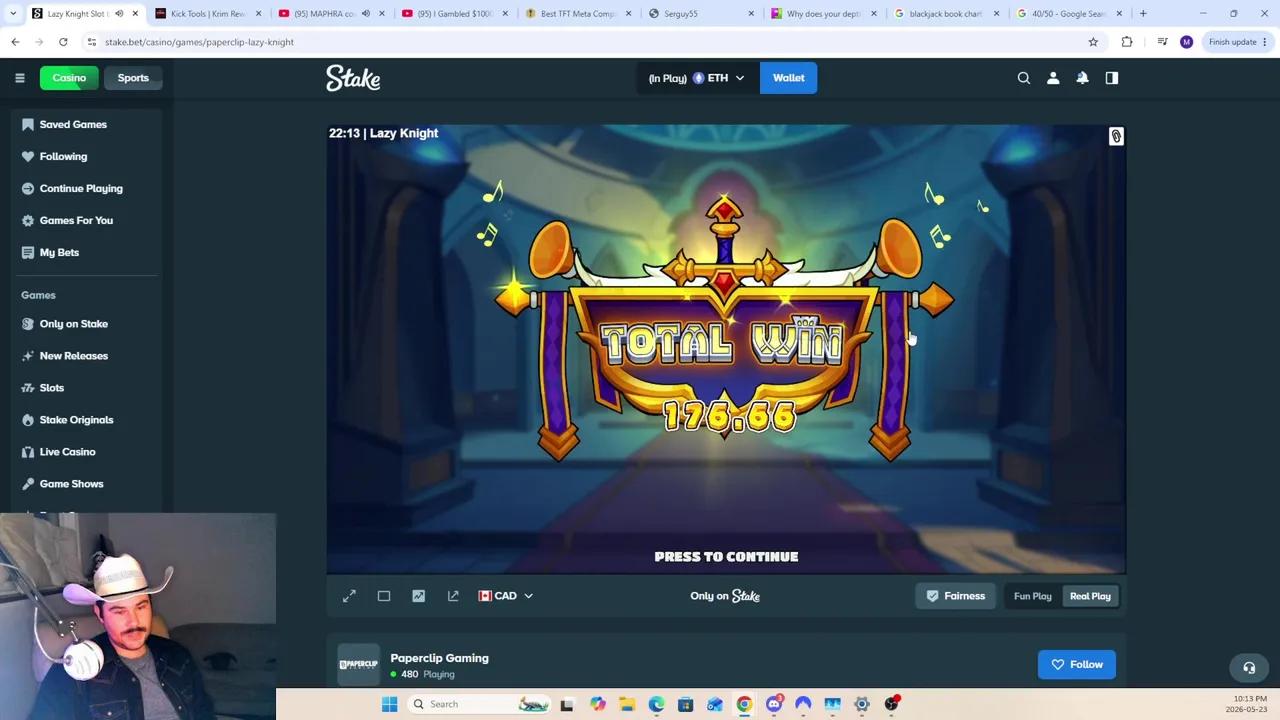This screenshot has width=1280, height=720.
Task: Open the Fairness info
Action: pyautogui.click(x=955, y=596)
